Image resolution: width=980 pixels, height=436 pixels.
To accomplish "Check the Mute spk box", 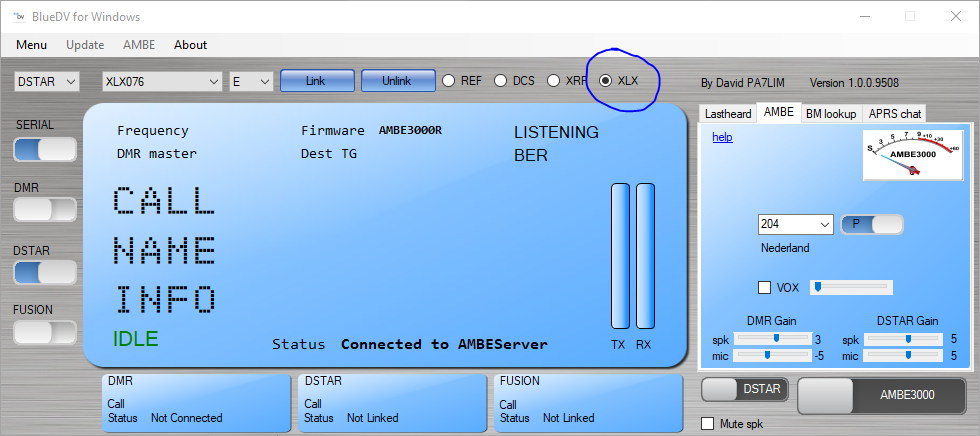I will [708, 424].
